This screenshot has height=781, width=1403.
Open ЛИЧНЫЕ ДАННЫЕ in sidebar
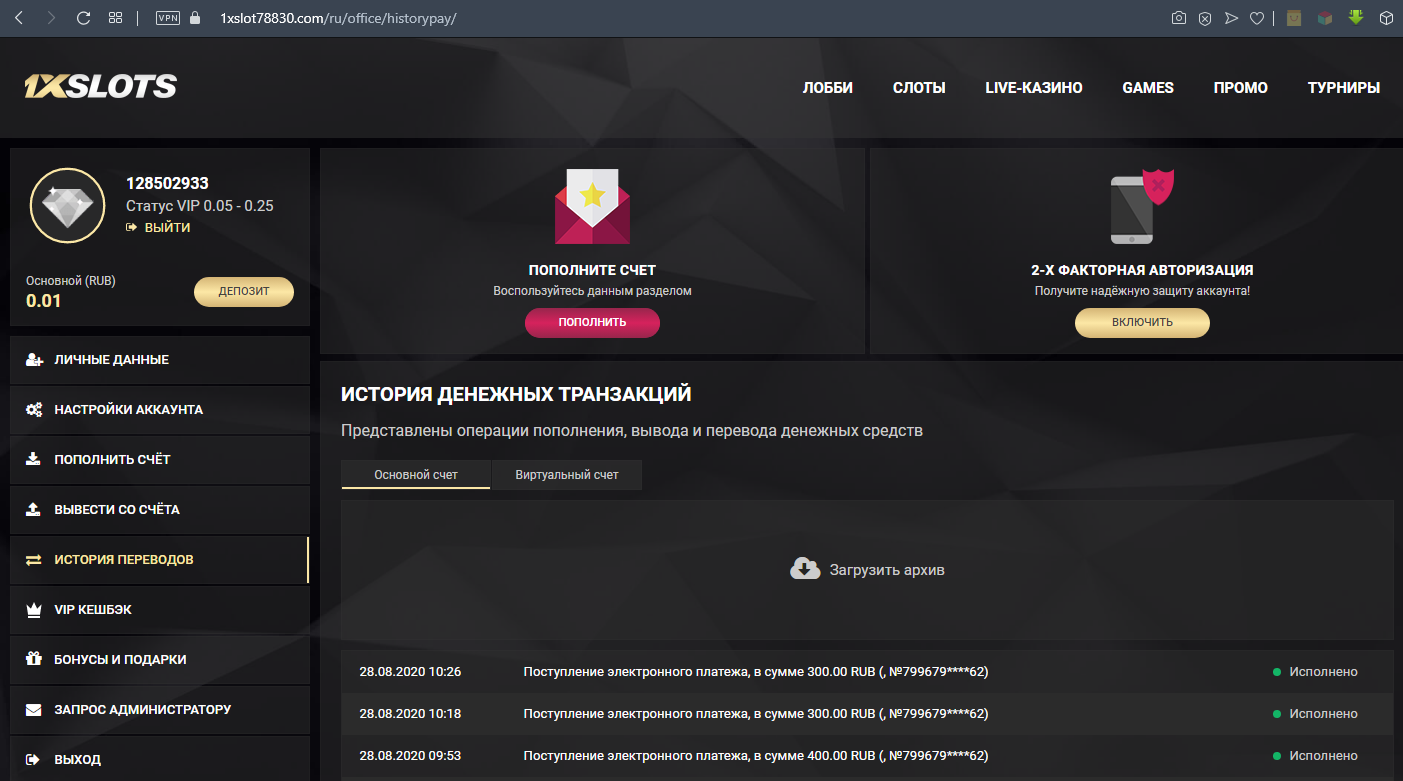(x=160, y=360)
